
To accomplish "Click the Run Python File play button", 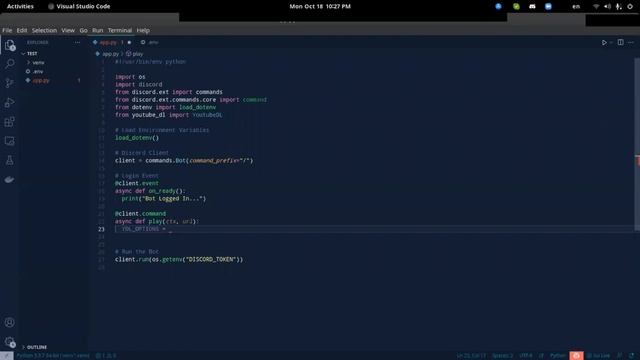I will [604, 42].
